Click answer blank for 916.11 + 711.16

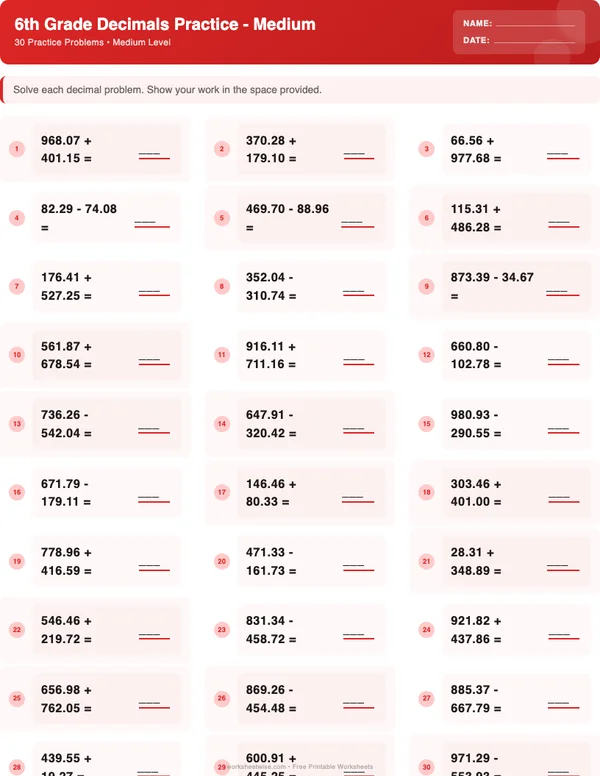(357, 361)
